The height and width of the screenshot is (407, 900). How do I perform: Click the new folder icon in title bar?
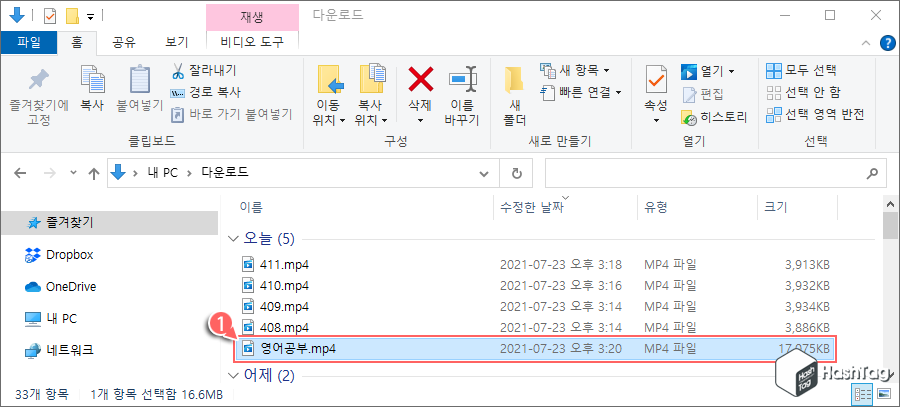pyautogui.click(x=72, y=16)
